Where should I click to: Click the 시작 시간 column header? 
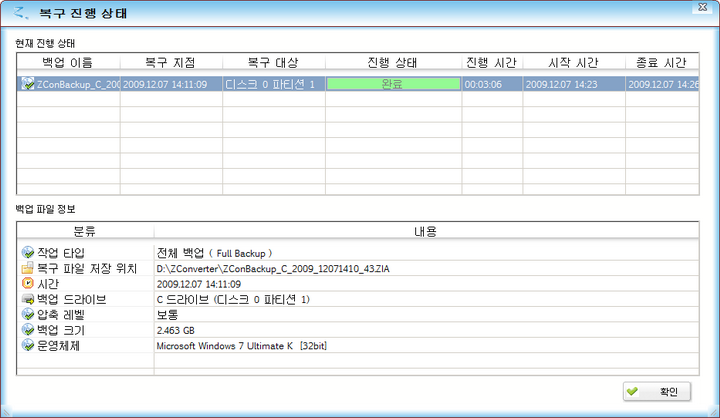tap(574, 62)
